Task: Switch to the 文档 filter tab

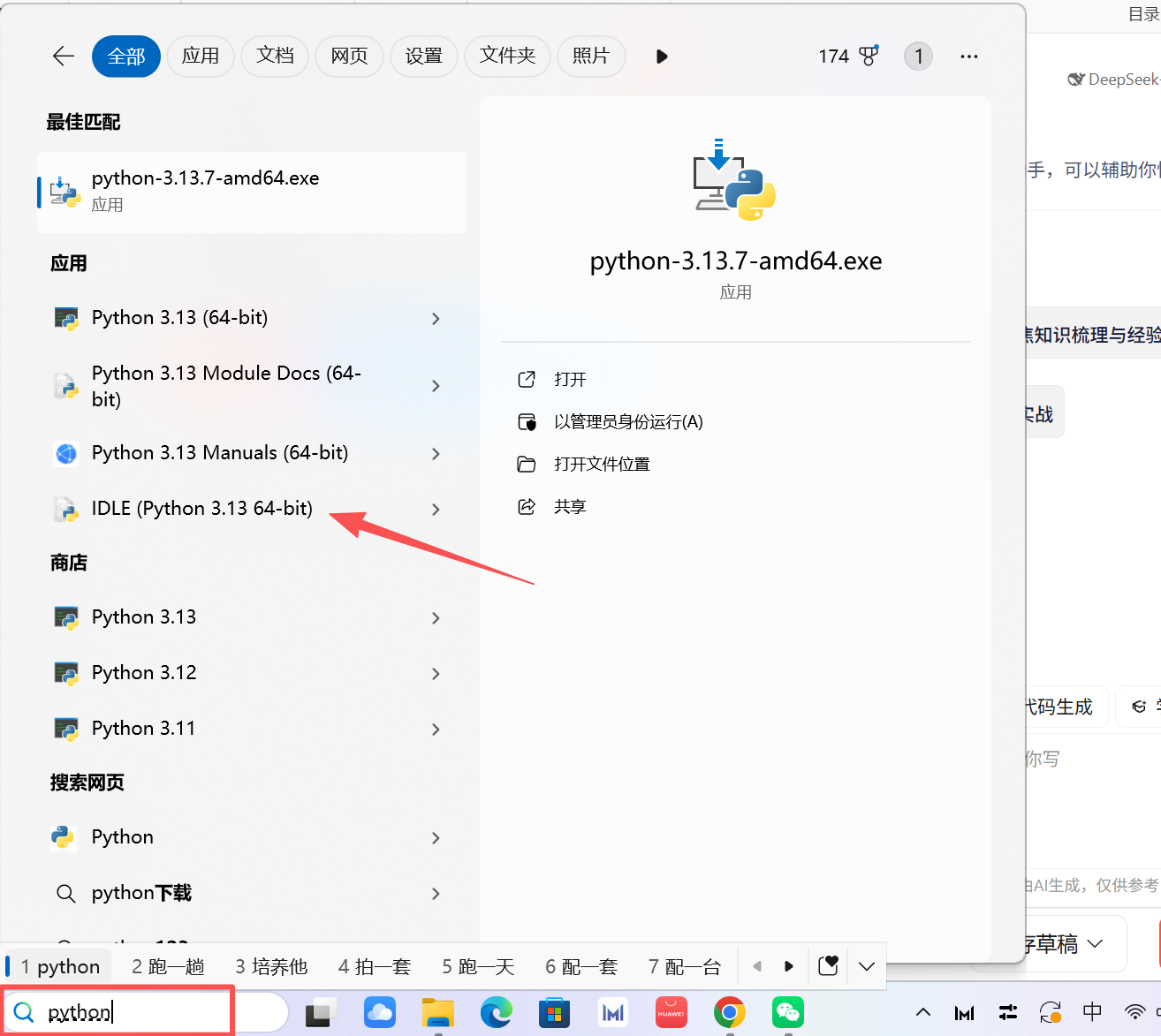Action: click(275, 57)
